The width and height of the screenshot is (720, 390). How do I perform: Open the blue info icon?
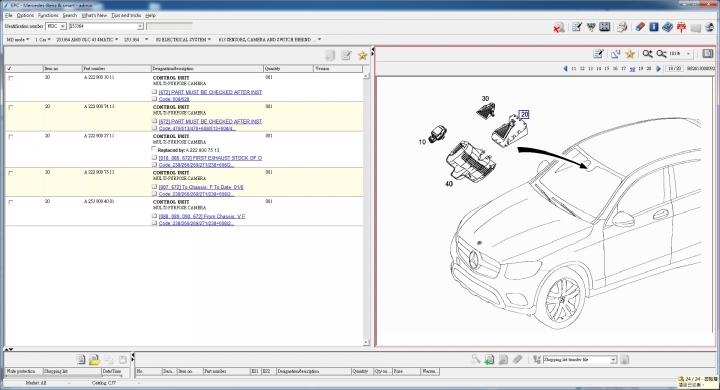point(654,27)
